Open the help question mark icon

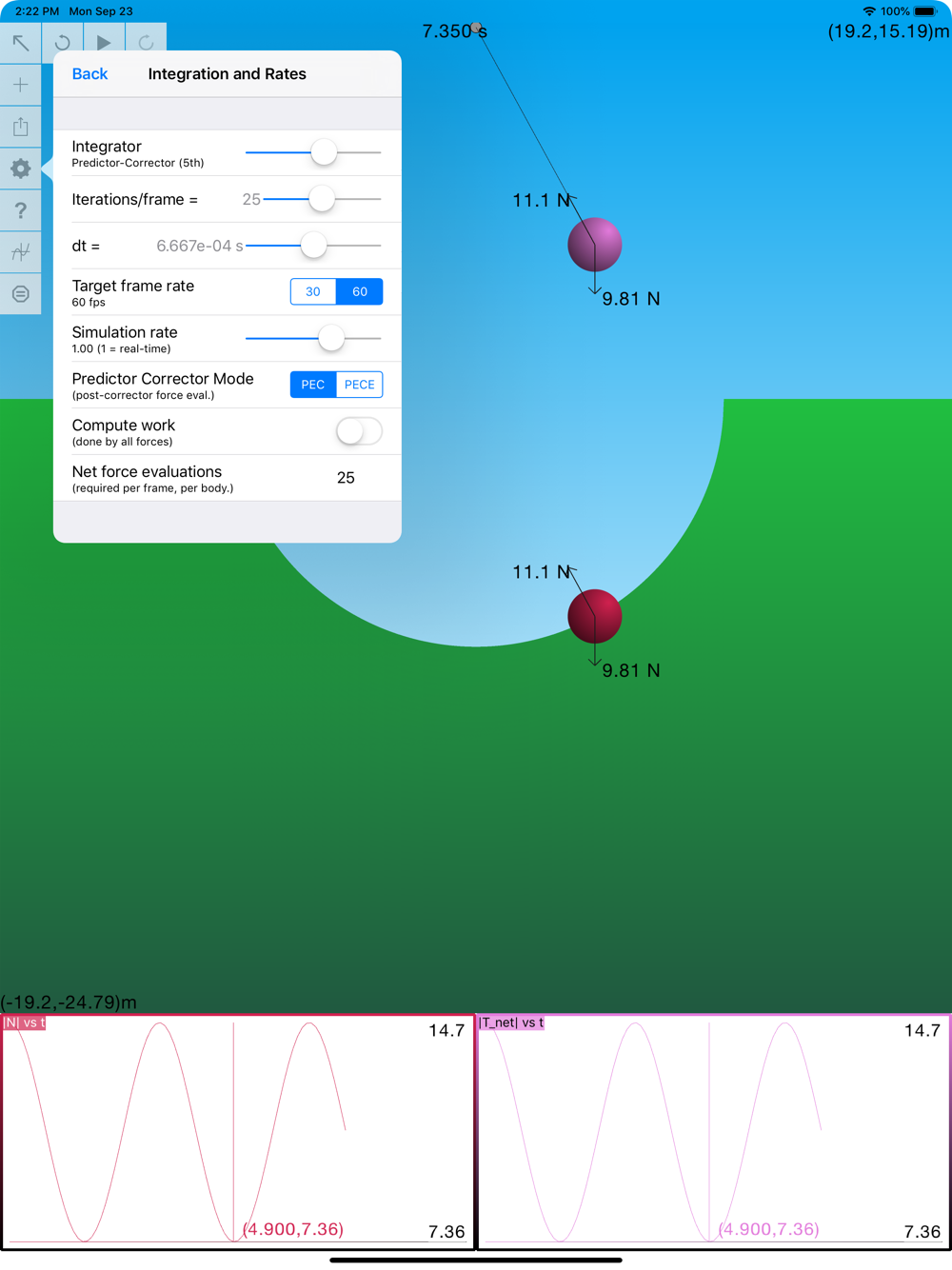(20, 210)
